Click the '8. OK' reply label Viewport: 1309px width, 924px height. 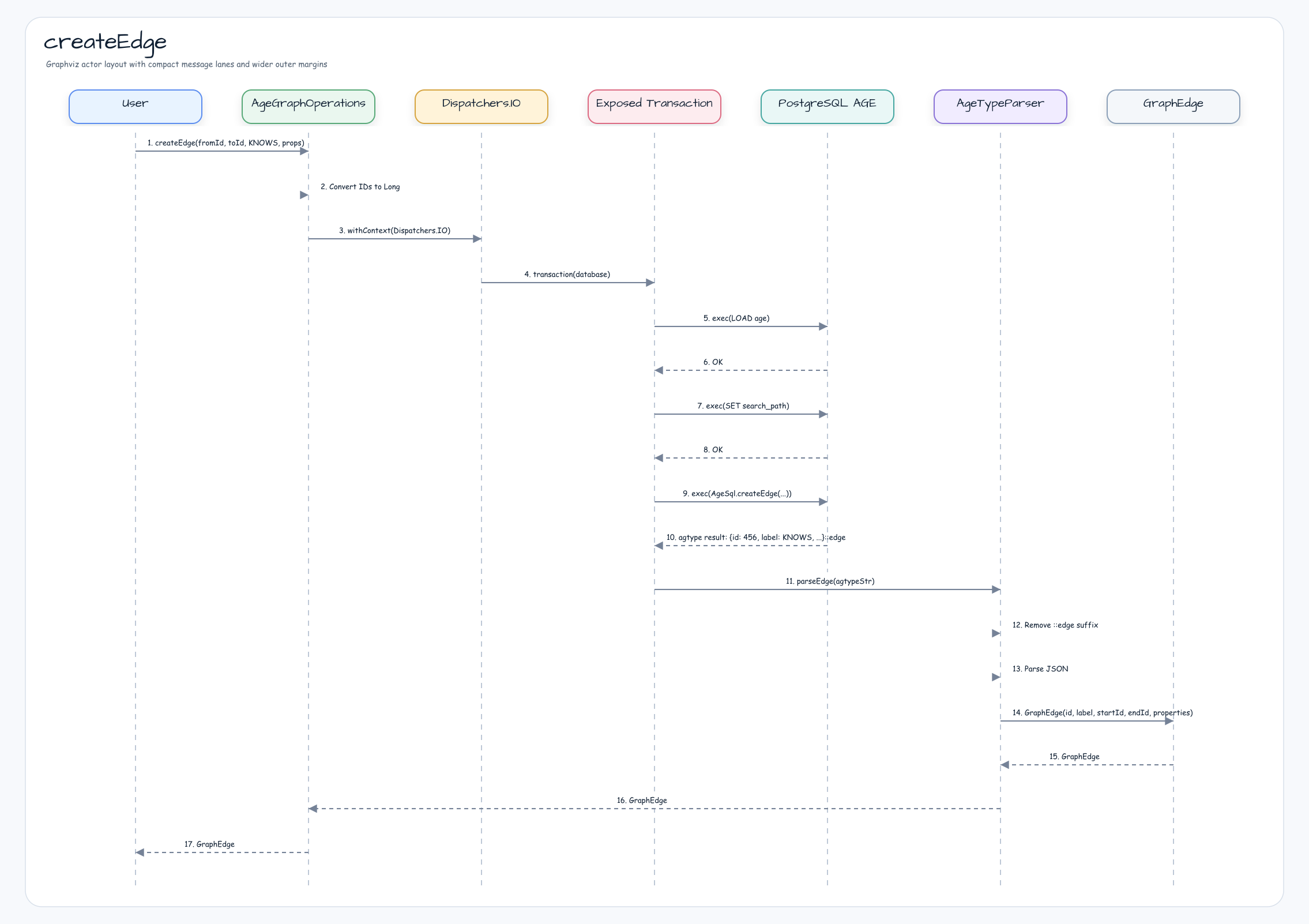coord(713,450)
